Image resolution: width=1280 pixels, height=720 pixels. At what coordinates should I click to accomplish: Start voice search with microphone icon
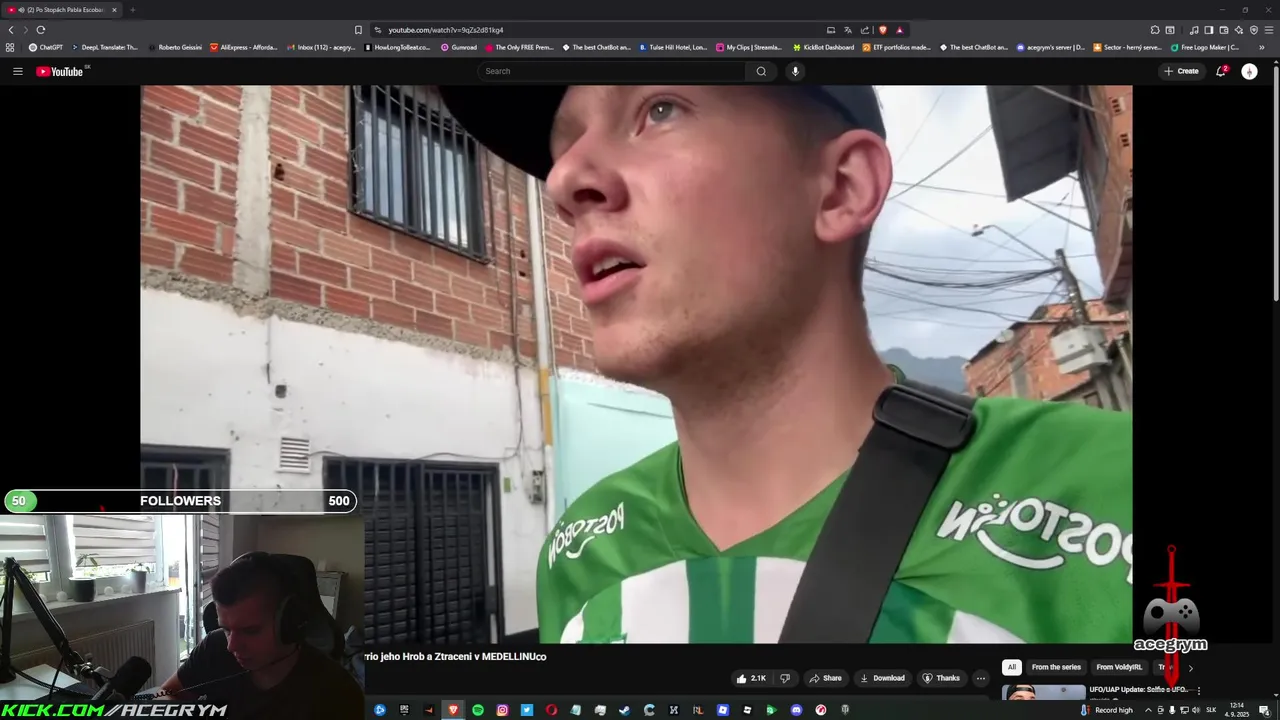[795, 71]
